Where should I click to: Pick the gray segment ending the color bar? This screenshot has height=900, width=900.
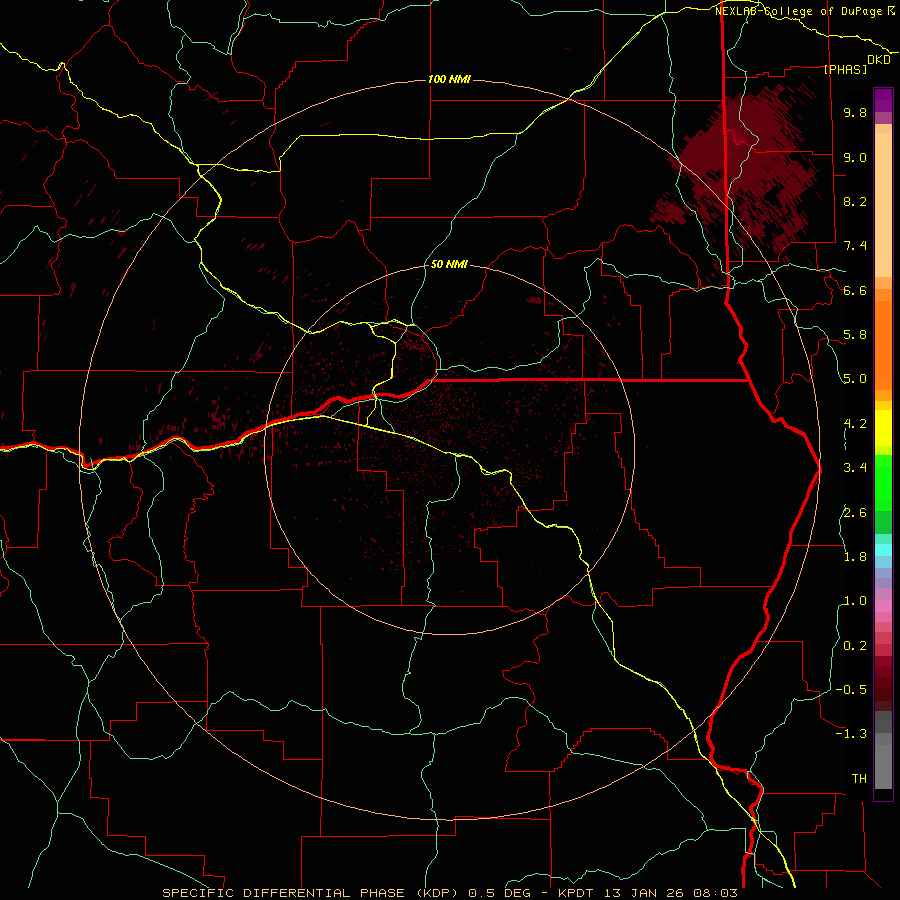coord(883,763)
